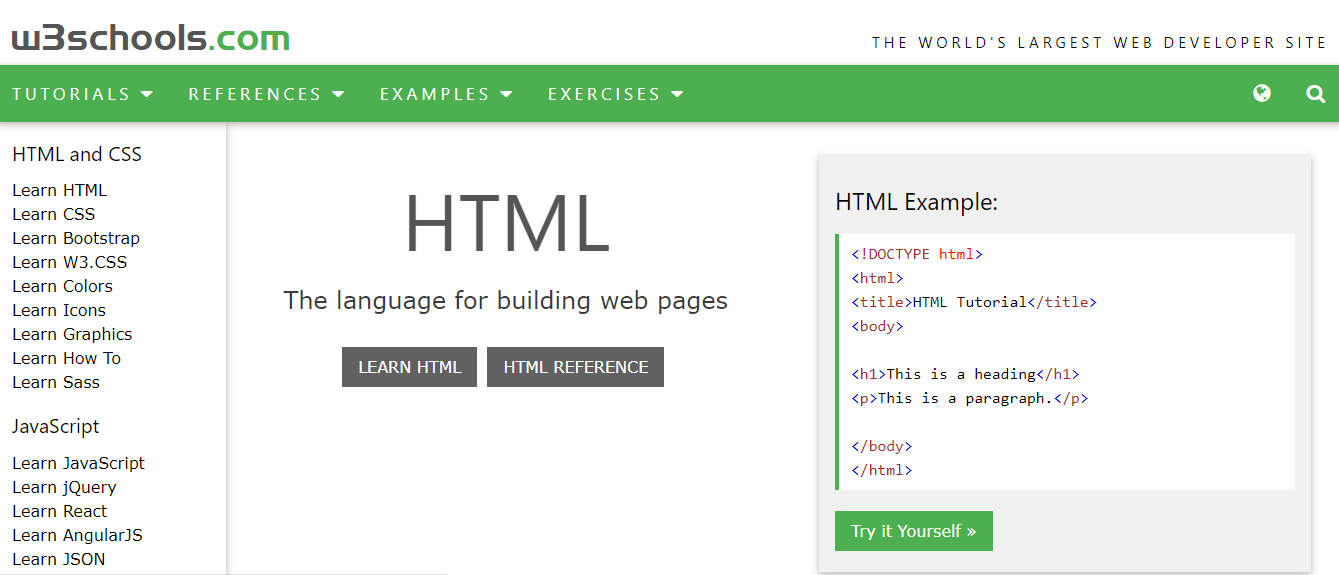Click the HTML REFERENCE button

coord(575,367)
